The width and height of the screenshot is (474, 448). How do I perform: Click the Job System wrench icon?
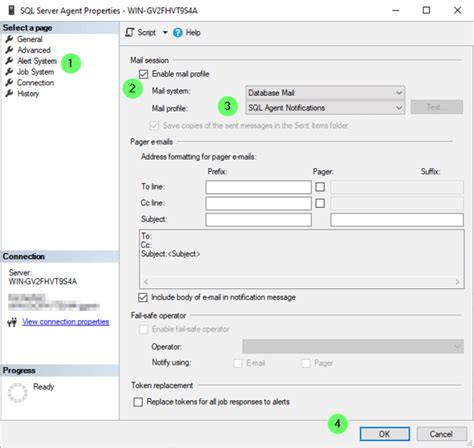click(x=9, y=72)
